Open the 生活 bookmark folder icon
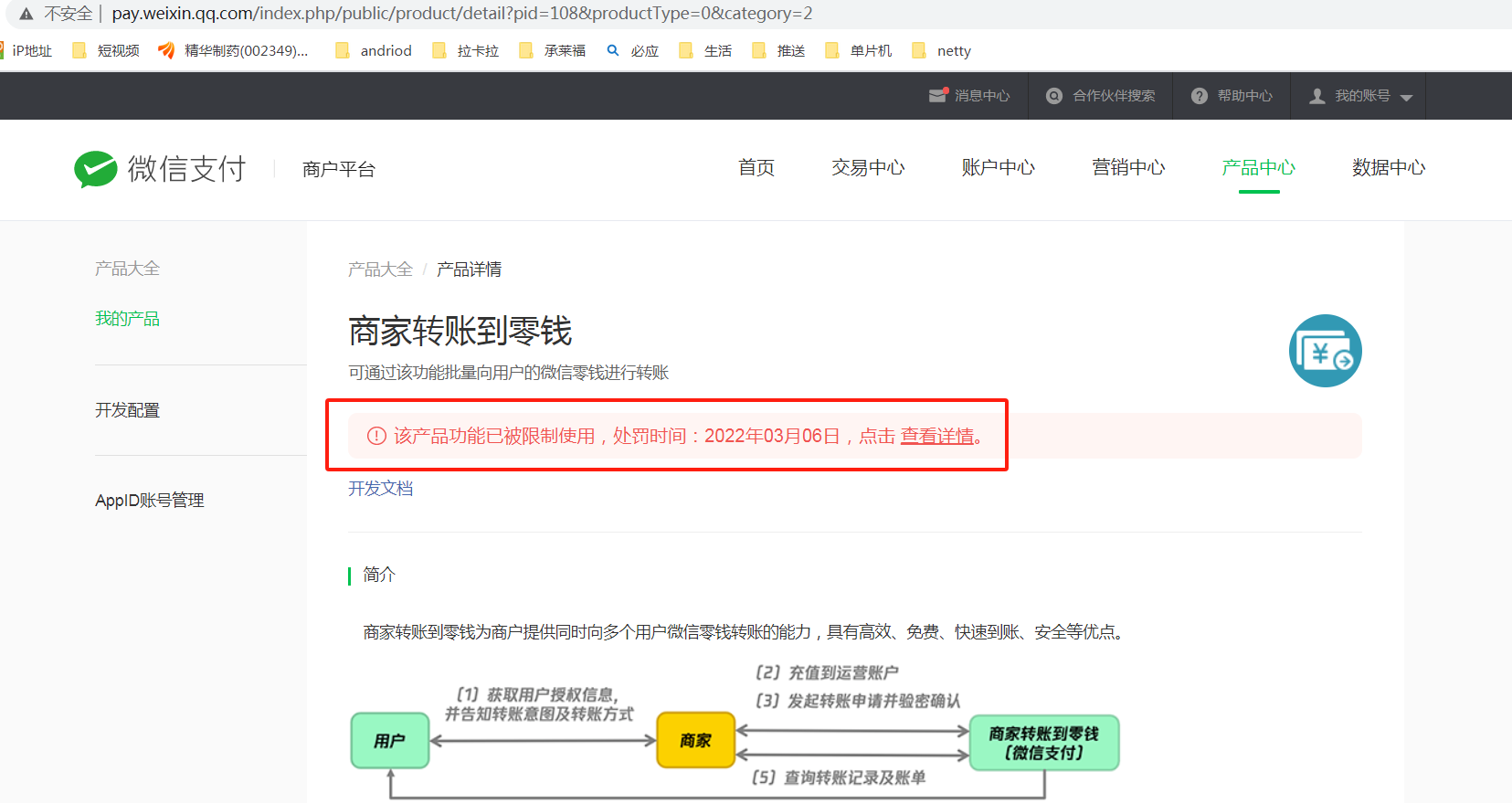Viewport: 1512px width, 803px height. [686, 50]
